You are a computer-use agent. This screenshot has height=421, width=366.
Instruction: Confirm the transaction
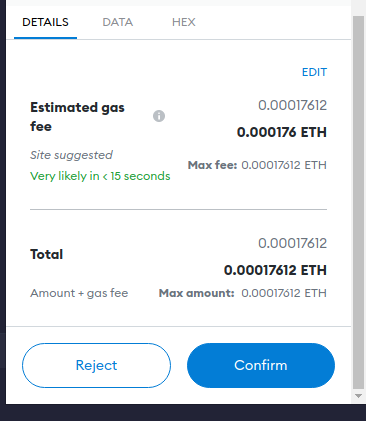[x=261, y=365]
